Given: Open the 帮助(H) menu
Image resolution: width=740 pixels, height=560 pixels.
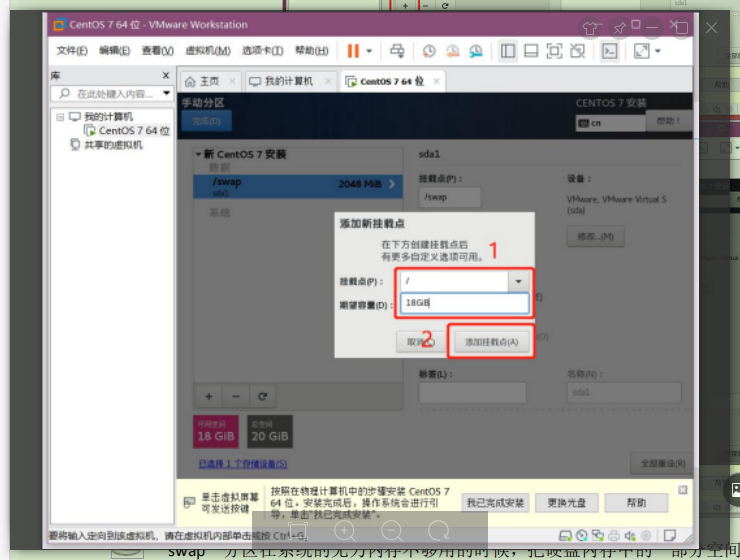Looking at the screenshot, I should pos(311,50).
